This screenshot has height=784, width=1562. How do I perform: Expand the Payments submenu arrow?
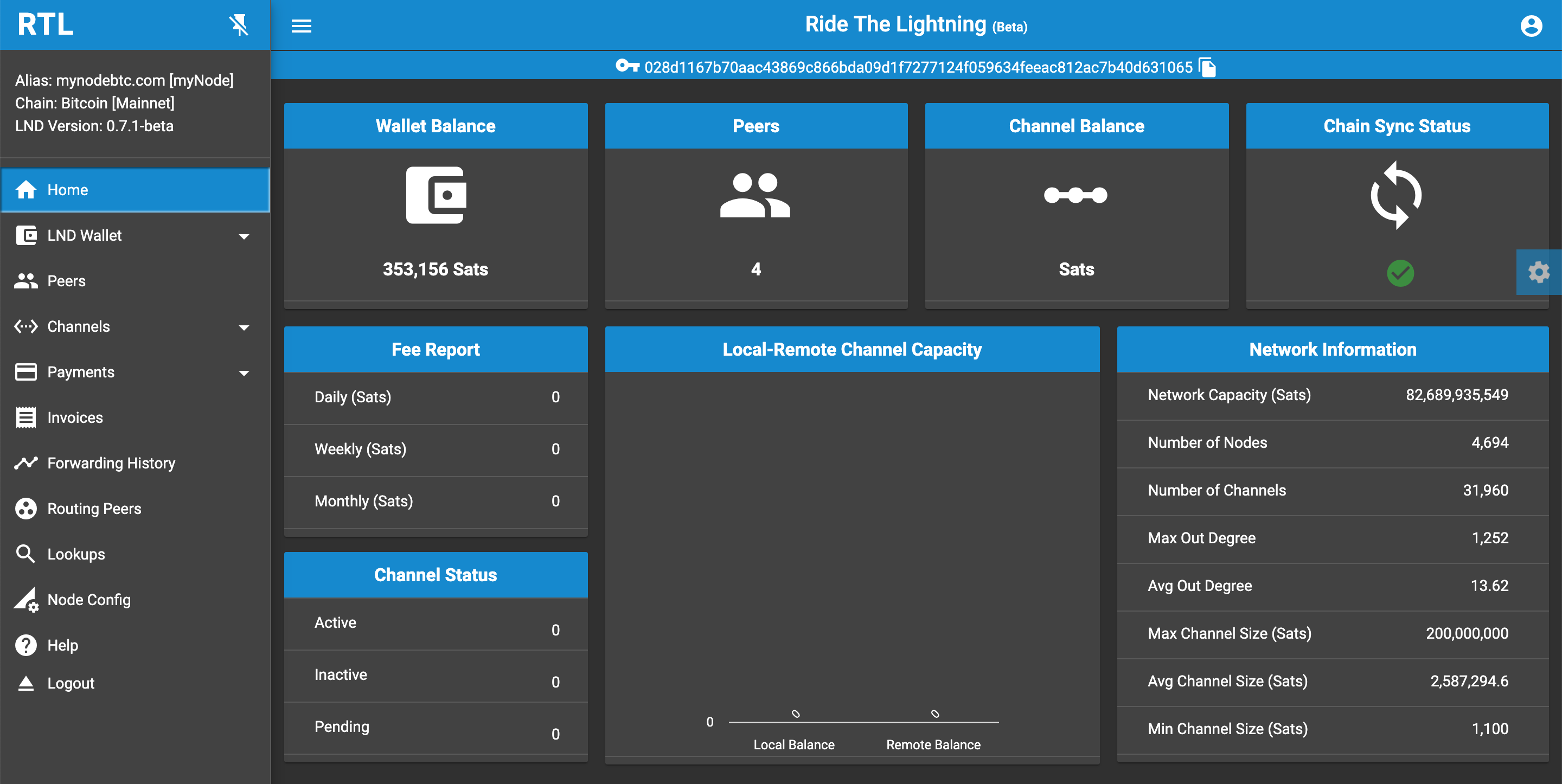coord(244,373)
